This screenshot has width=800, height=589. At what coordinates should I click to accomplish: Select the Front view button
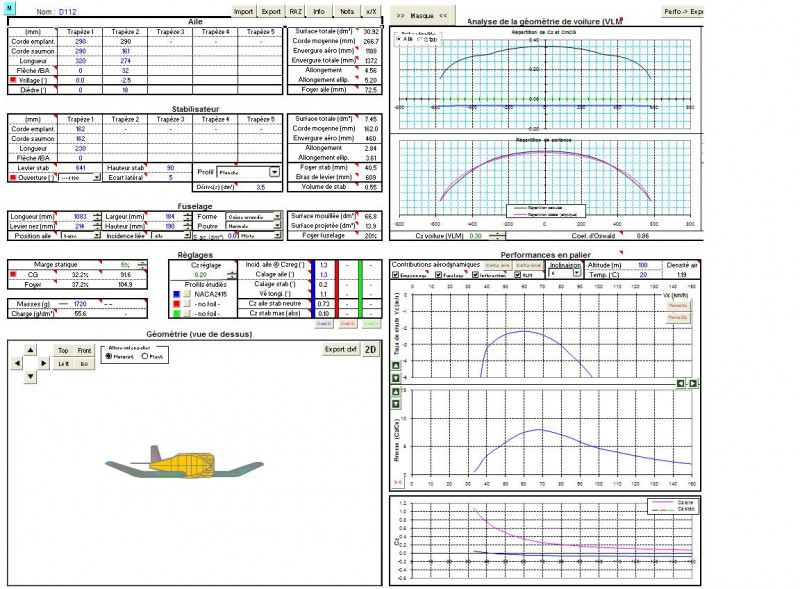point(84,351)
